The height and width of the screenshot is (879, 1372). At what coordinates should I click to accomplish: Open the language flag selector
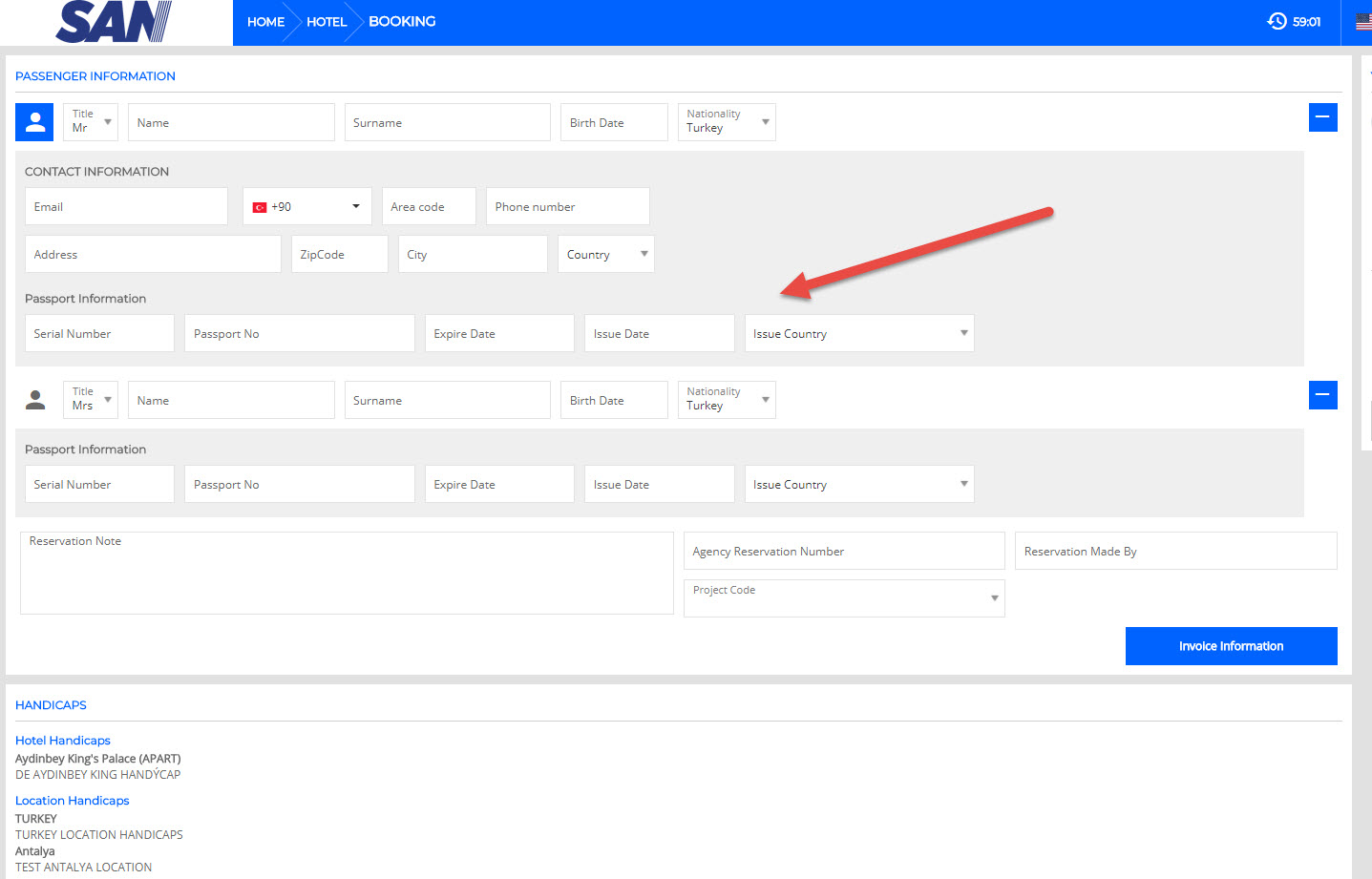click(1363, 21)
